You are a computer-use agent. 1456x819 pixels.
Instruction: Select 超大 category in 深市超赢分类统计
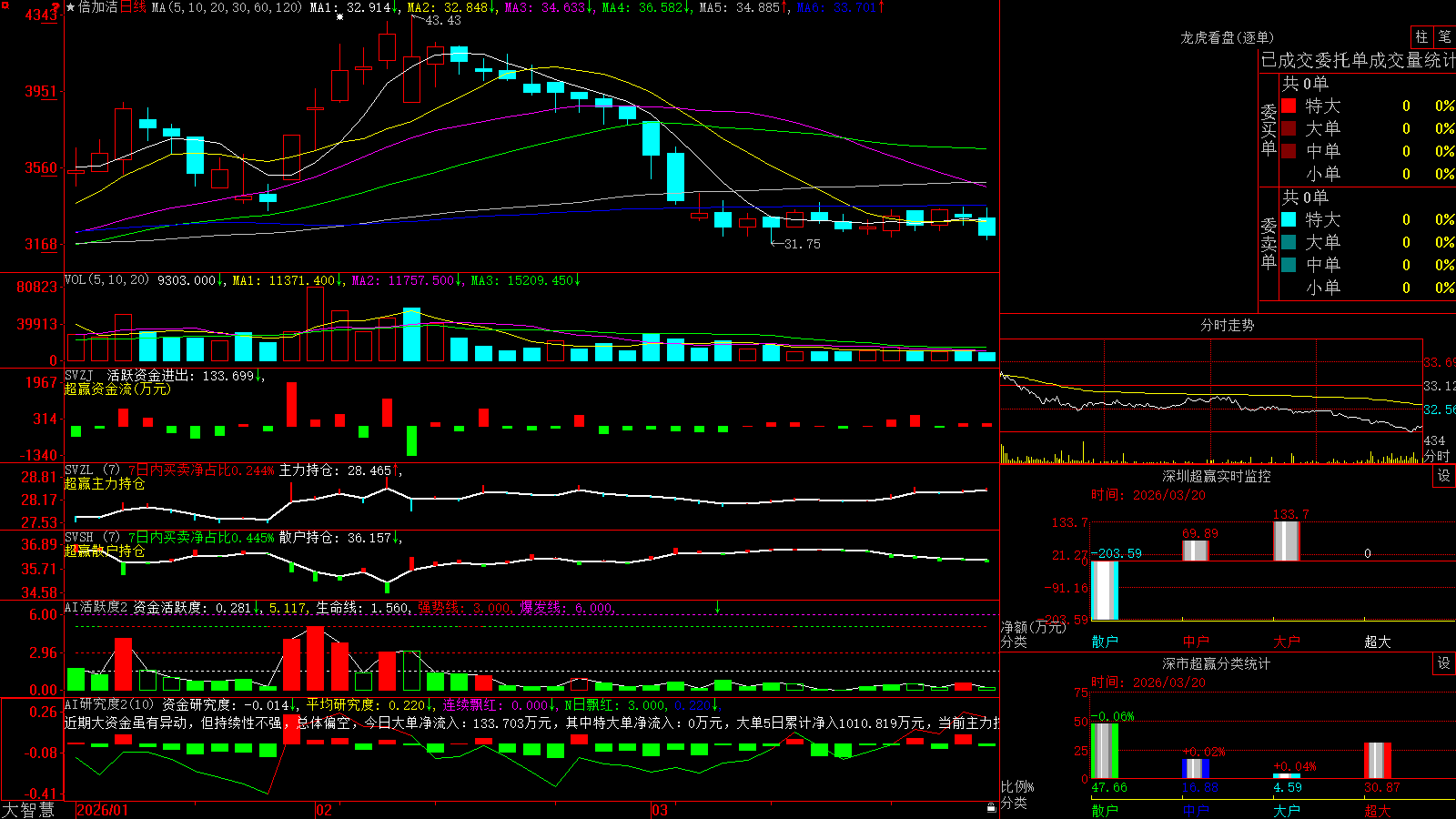[x=1378, y=811]
